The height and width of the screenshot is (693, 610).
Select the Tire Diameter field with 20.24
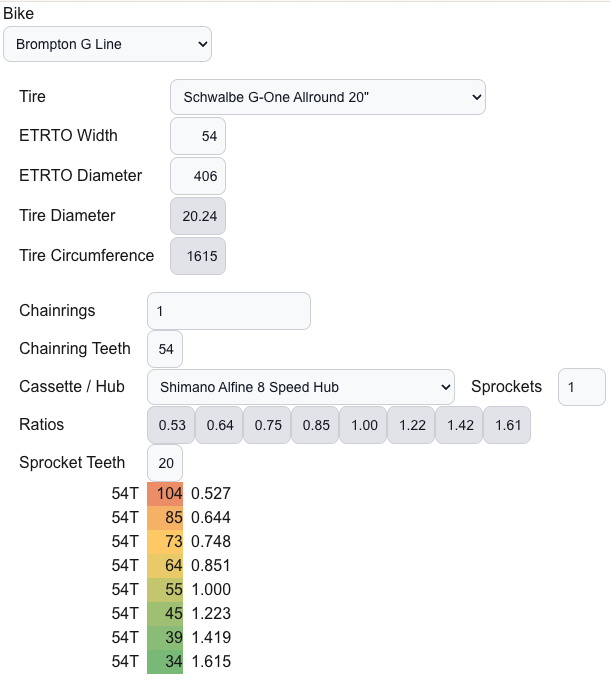point(198,216)
